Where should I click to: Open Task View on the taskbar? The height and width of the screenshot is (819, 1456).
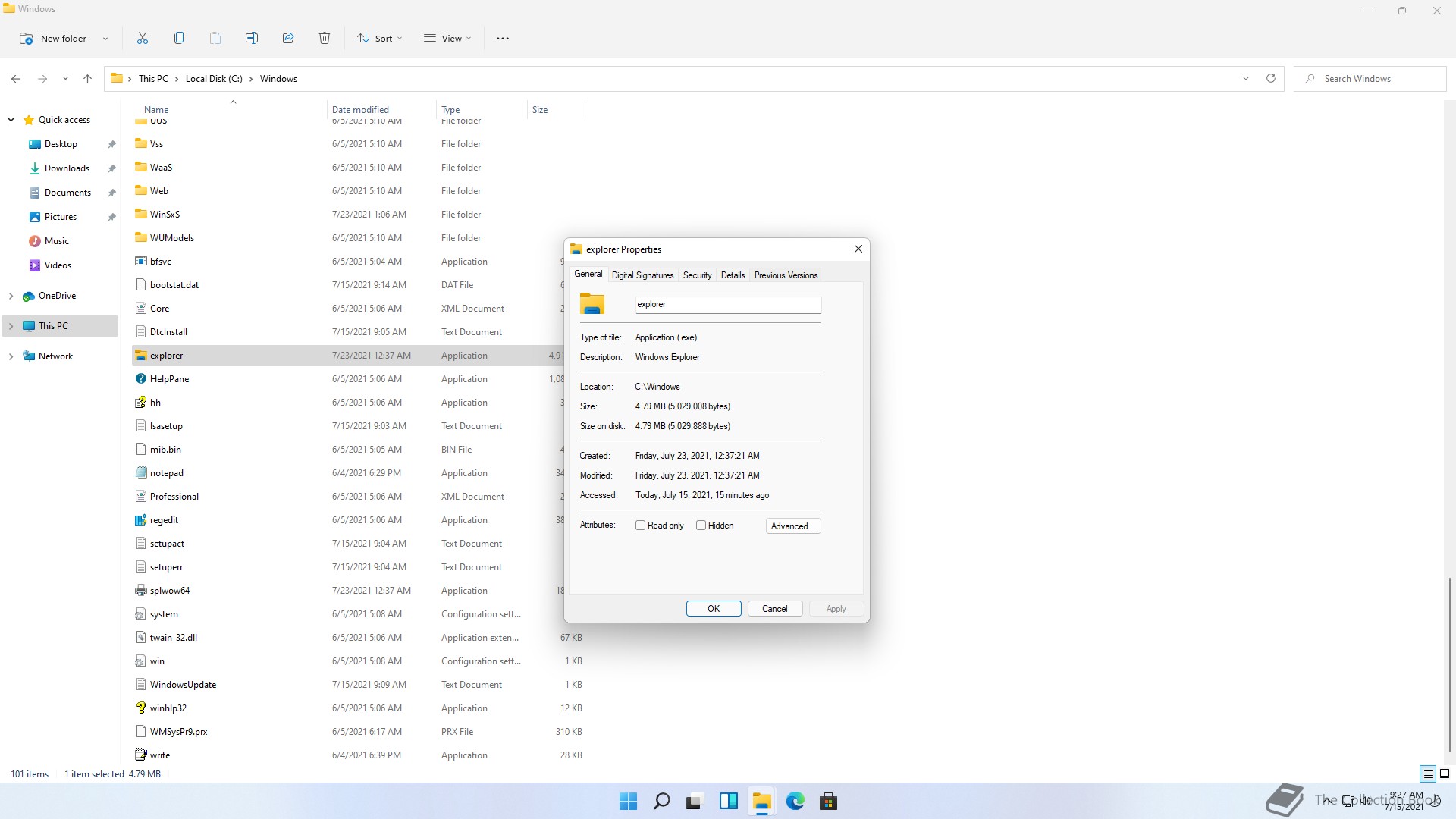tap(695, 801)
